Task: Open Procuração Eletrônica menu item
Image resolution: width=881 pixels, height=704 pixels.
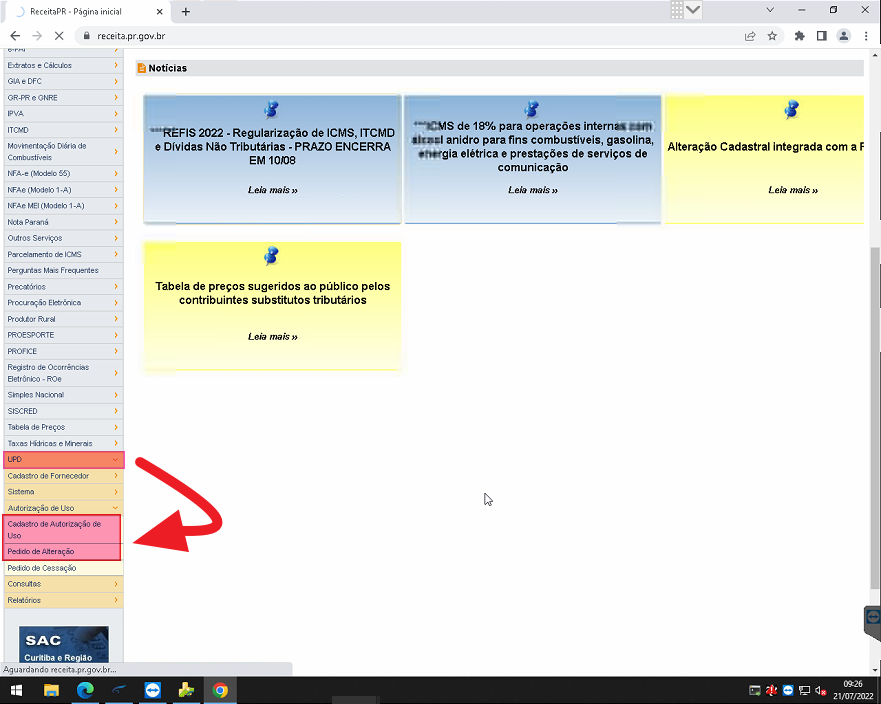Action: 63,303
